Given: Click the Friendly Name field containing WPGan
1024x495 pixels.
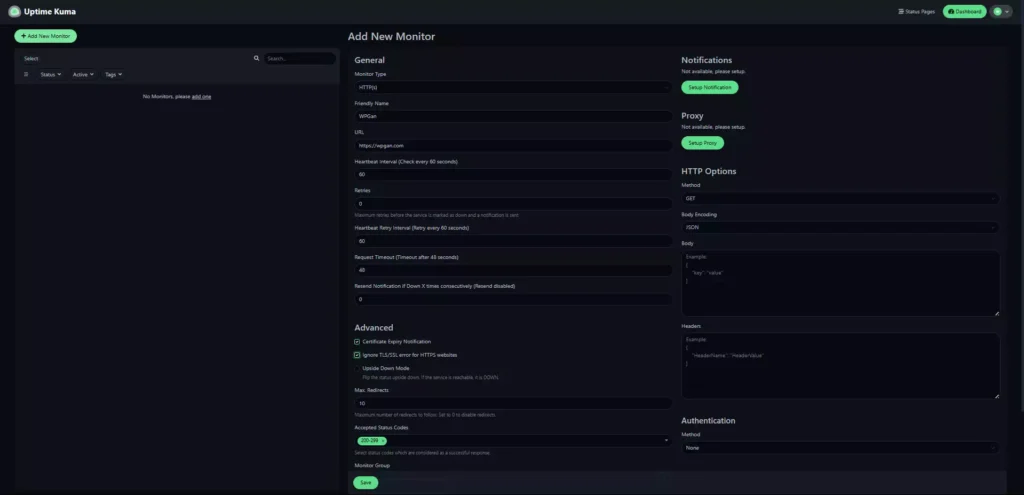Looking at the screenshot, I should tap(513, 116).
